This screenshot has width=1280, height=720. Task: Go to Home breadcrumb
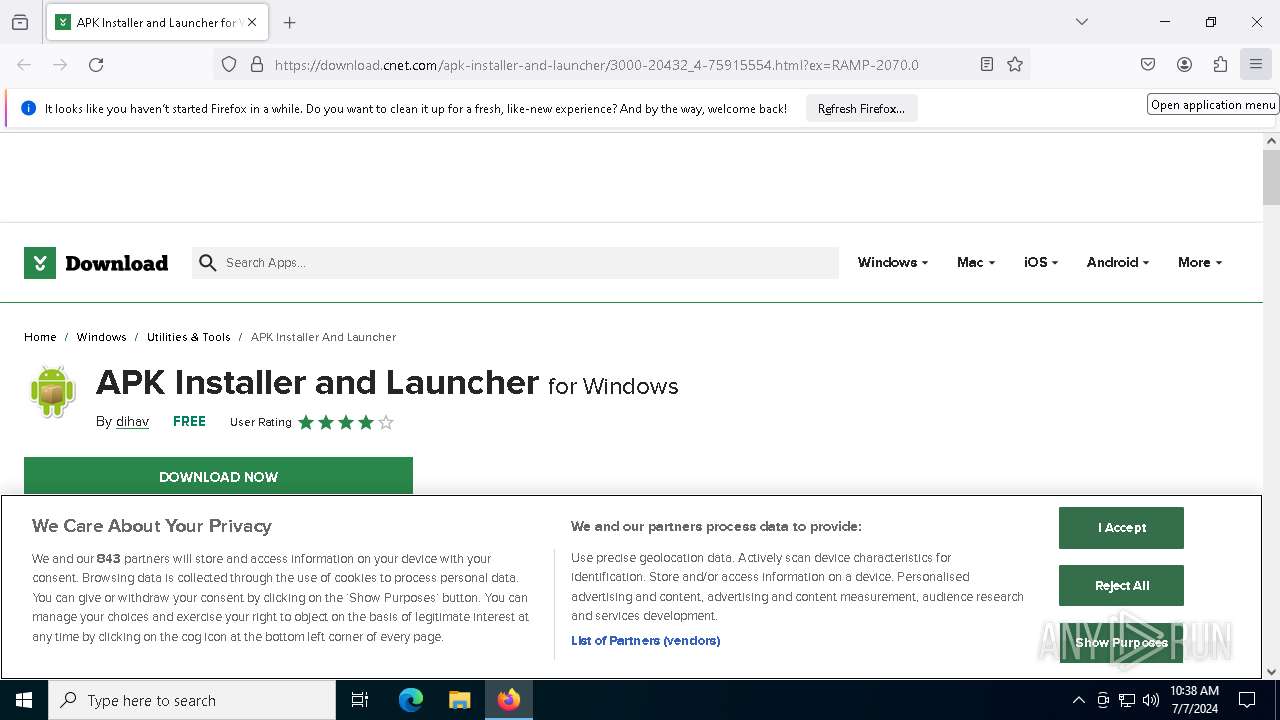pos(40,337)
